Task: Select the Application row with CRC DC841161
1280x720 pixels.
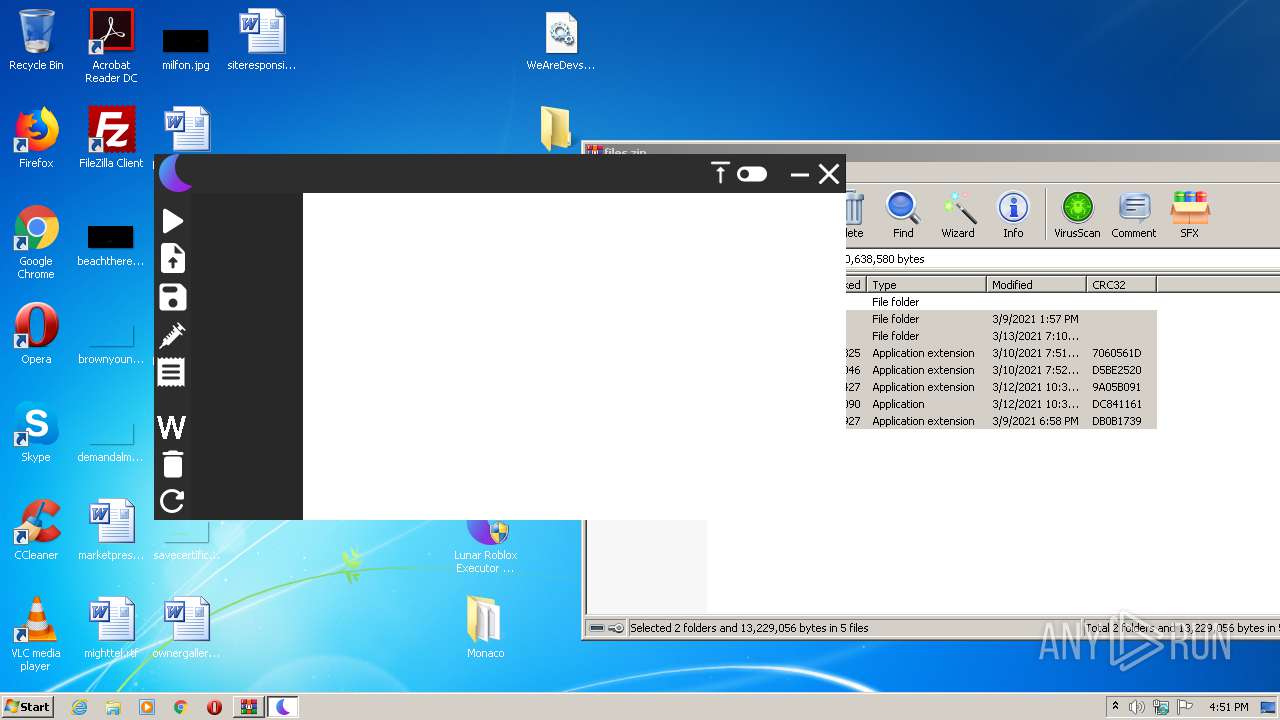Action: point(1001,404)
